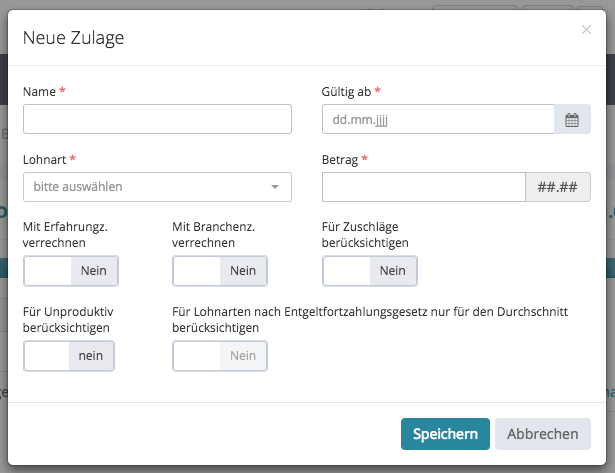Enable Für Zuschläge berücksichtigen switch

pos(370,271)
